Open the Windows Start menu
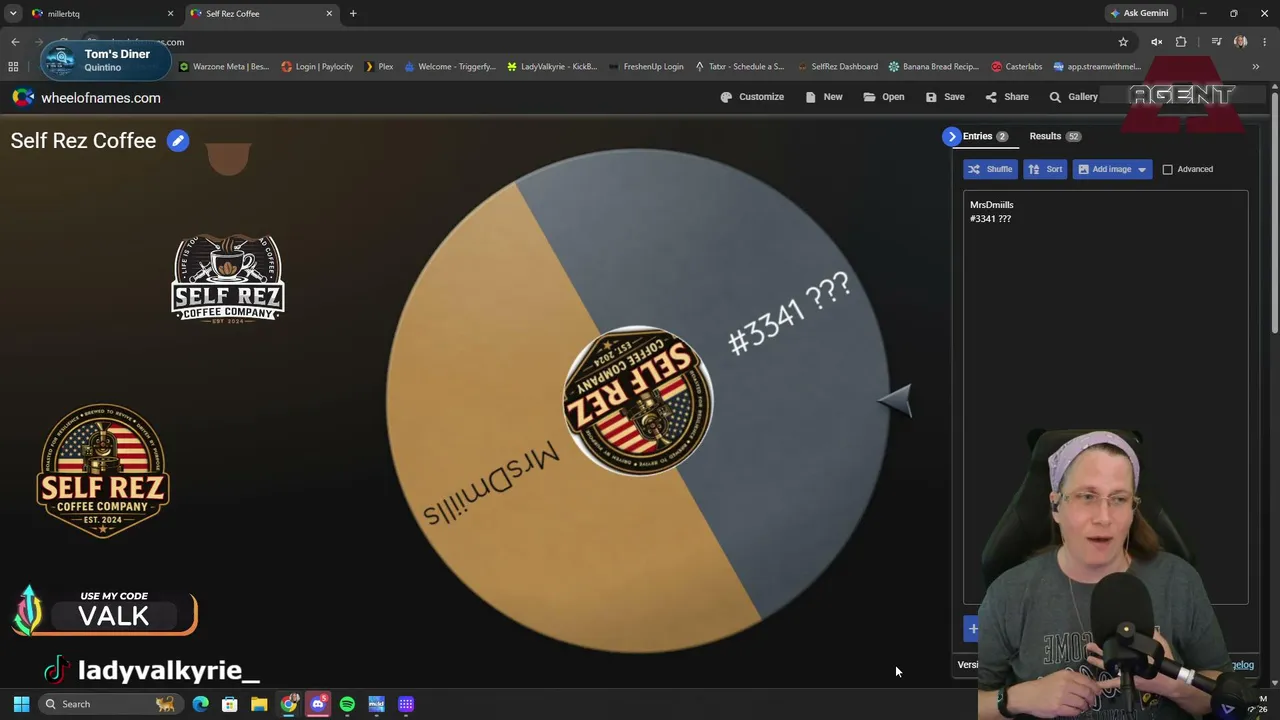The height and width of the screenshot is (720, 1280). click(21, 704)
